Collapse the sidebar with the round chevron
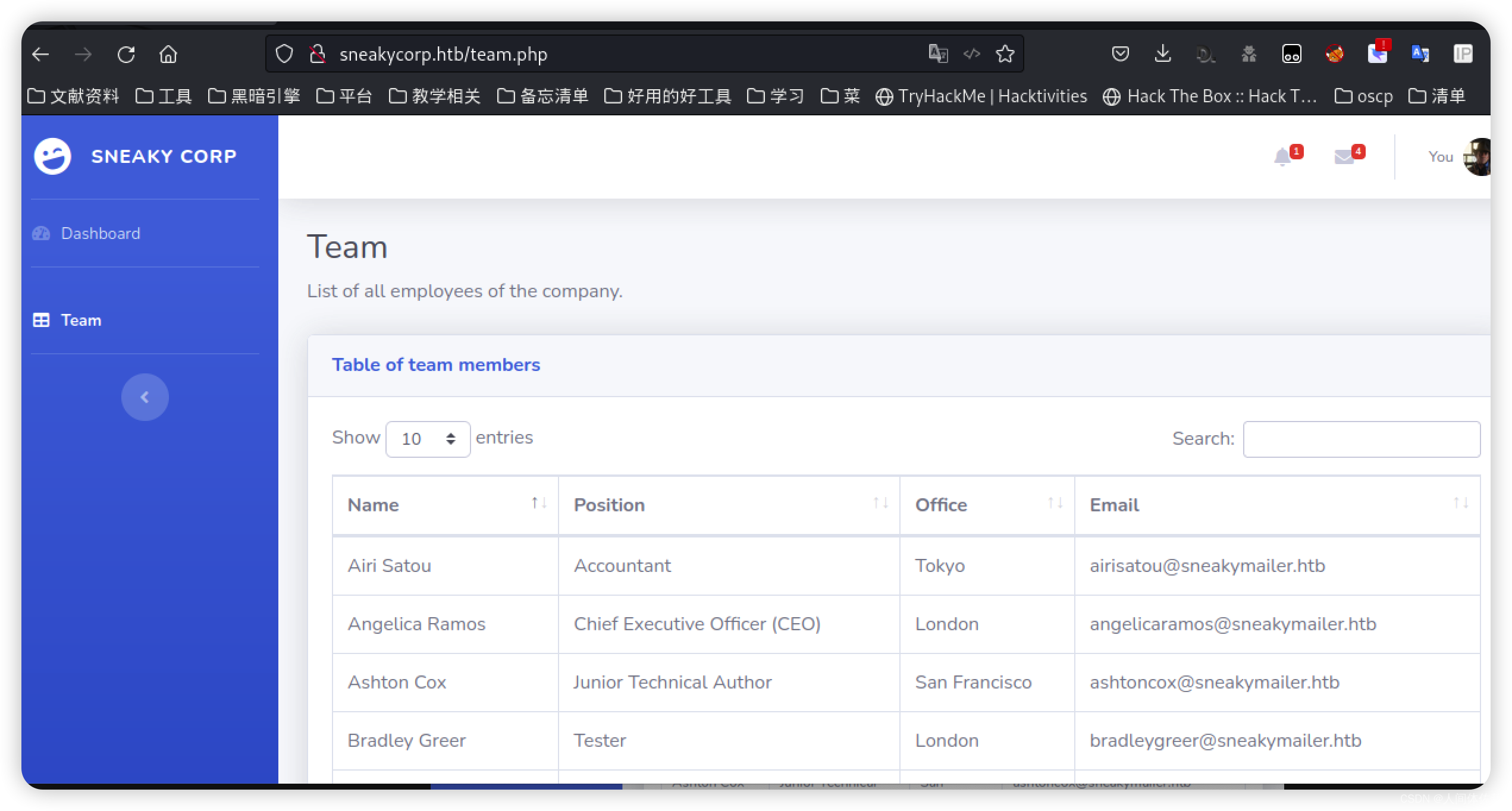 (x=145, y=397)
